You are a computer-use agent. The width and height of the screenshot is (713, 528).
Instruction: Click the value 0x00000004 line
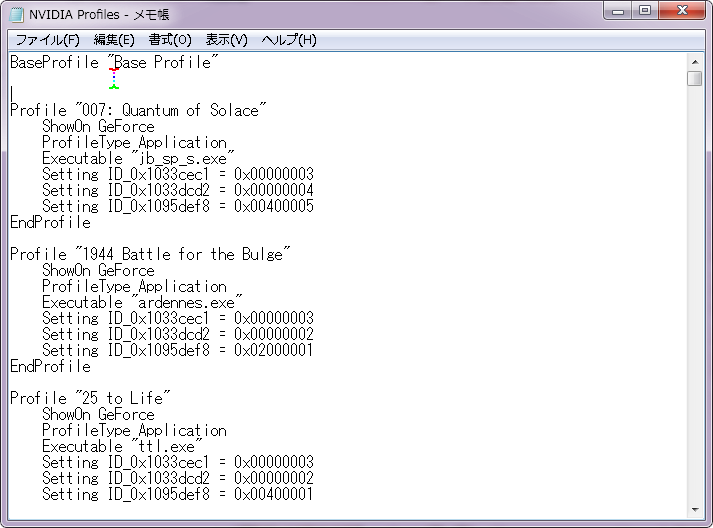pyautogui.click(x=178, y=190)
